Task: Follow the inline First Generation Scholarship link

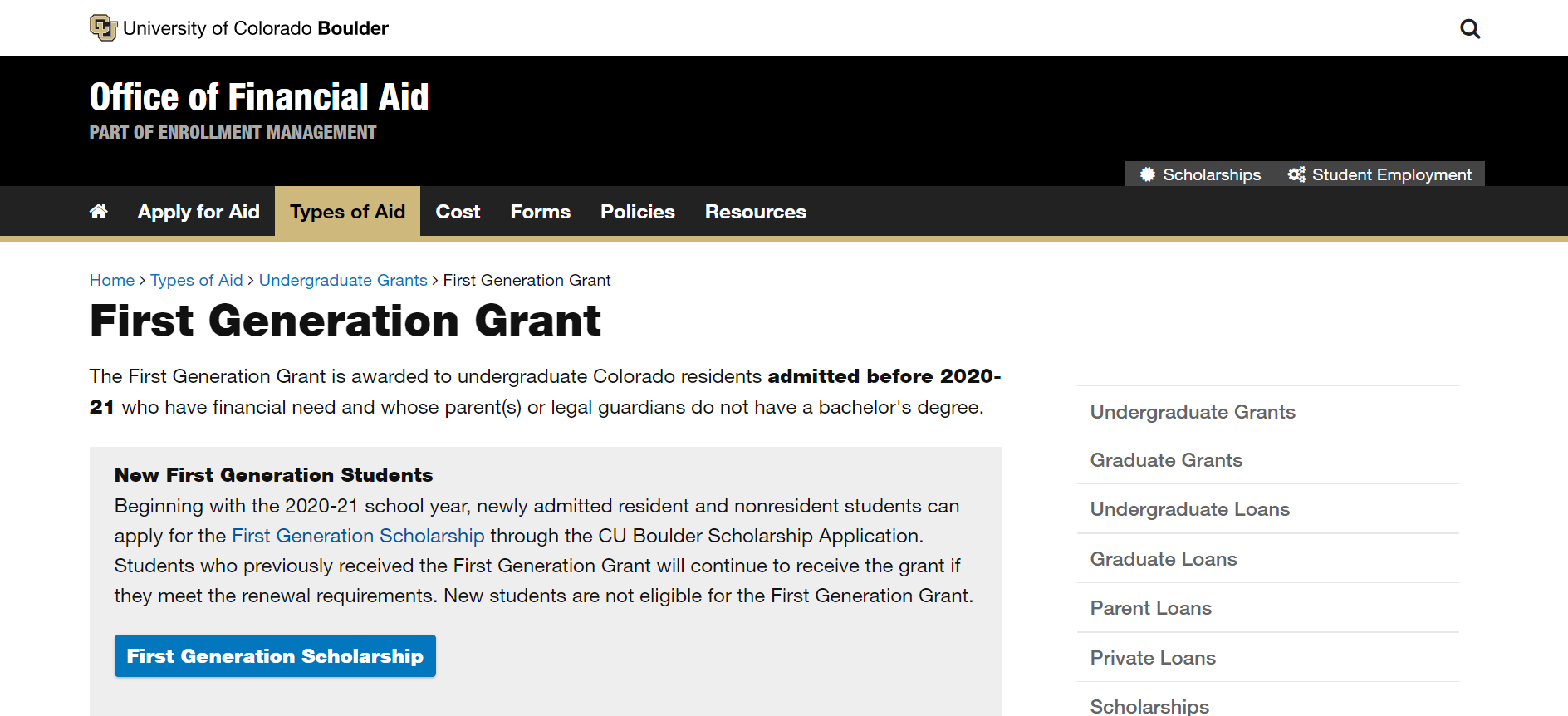Action: click(x=357, y=536)
